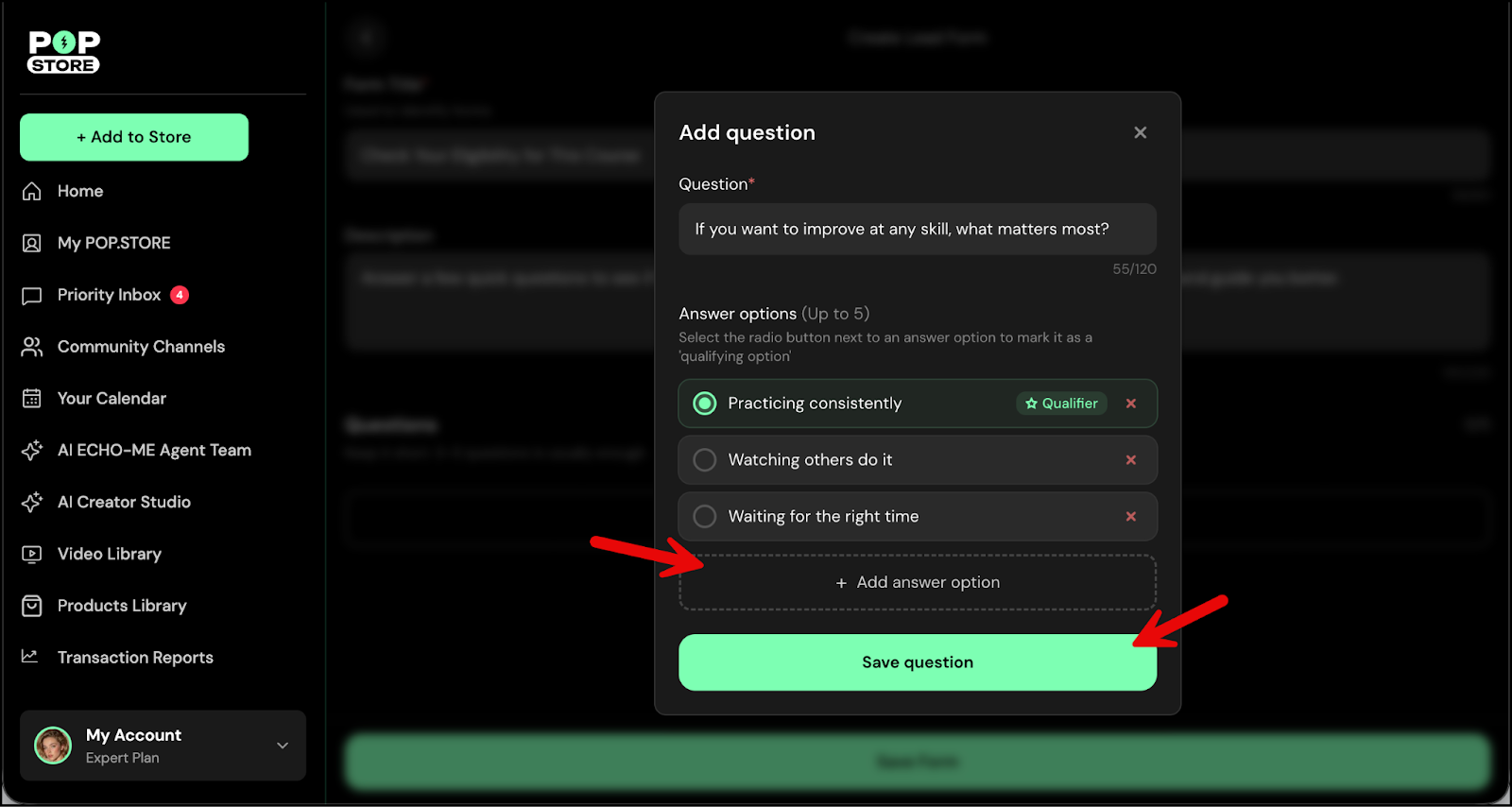
Task: Open Community Channels people icon
Action: (x=32, y=347)
